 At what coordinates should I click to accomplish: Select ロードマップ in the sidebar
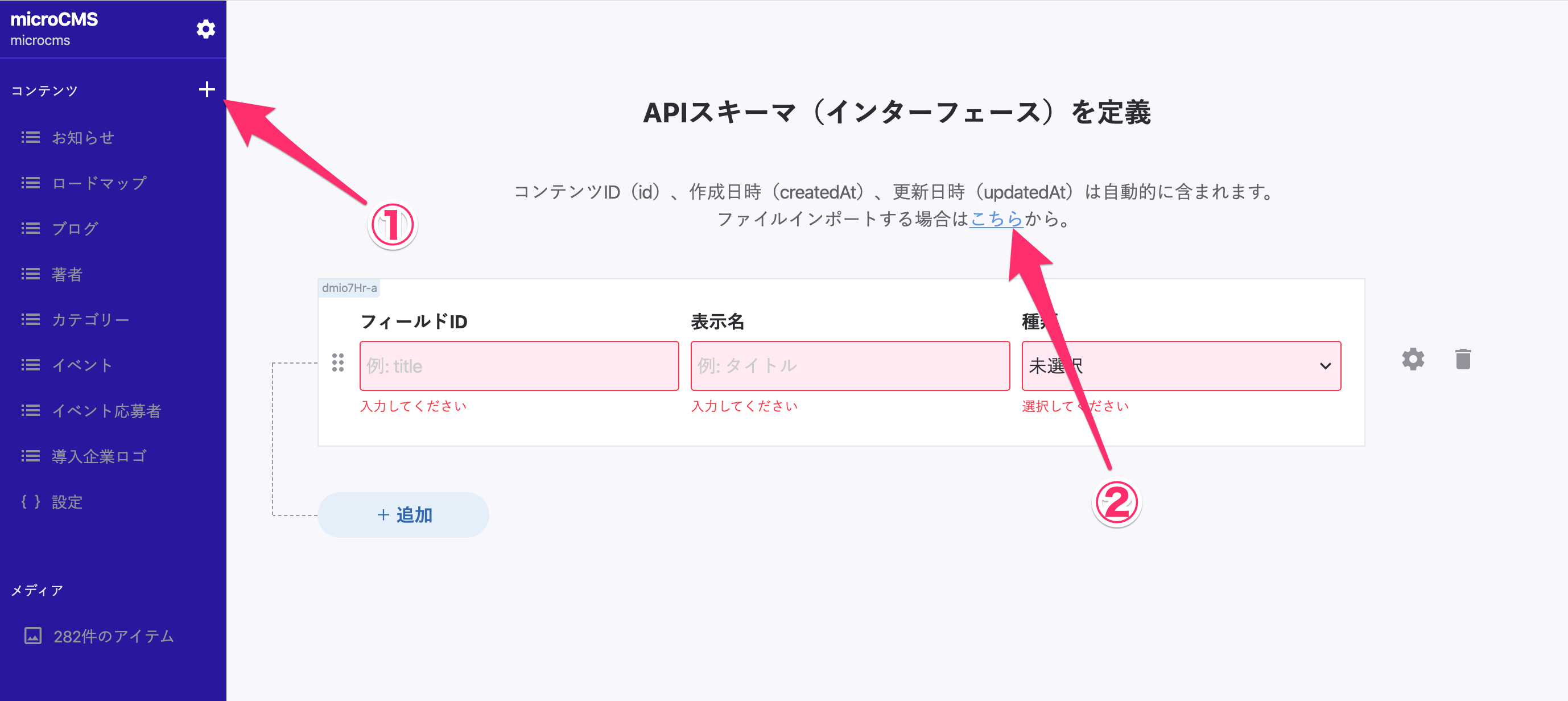(99, 183)
